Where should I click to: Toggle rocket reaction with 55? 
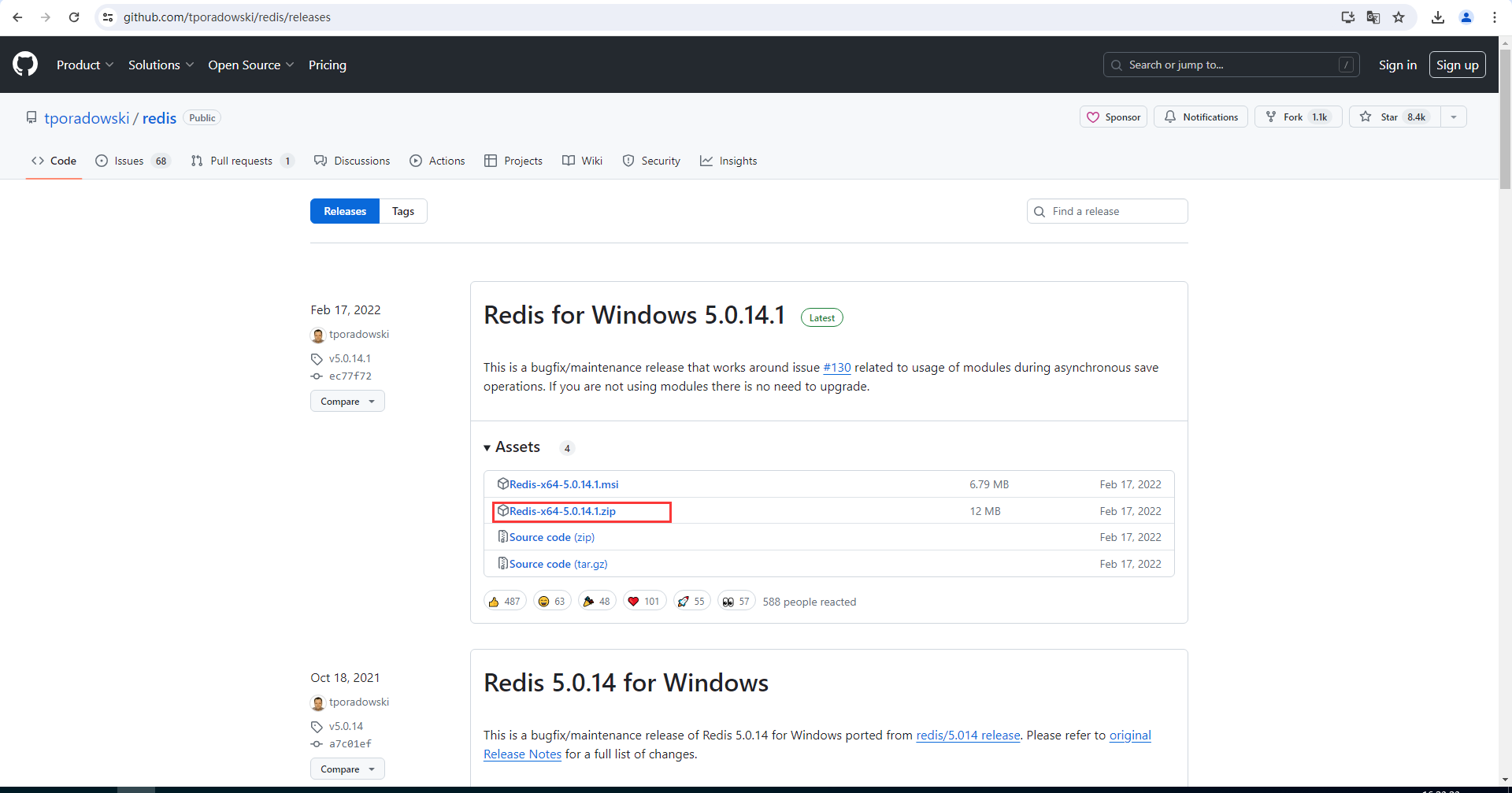(x=691, y=602)
